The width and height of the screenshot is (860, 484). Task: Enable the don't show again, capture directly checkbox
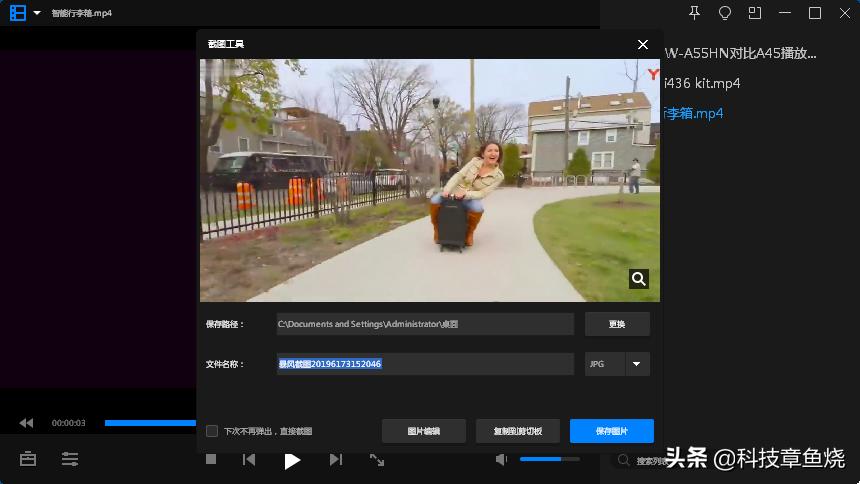pos(212,431)
